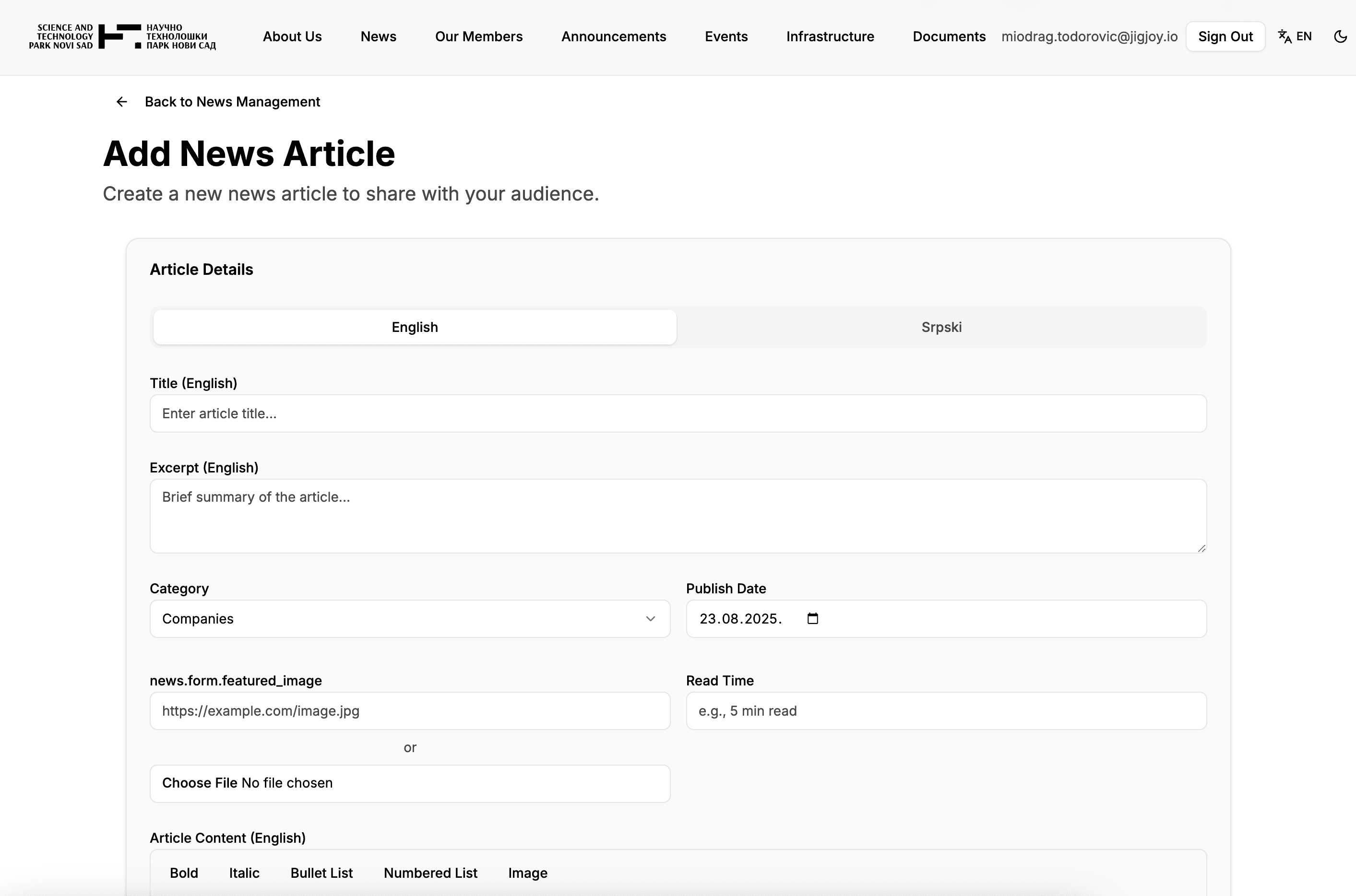
Task: Click the article title input field
Action: coord(678,413)
